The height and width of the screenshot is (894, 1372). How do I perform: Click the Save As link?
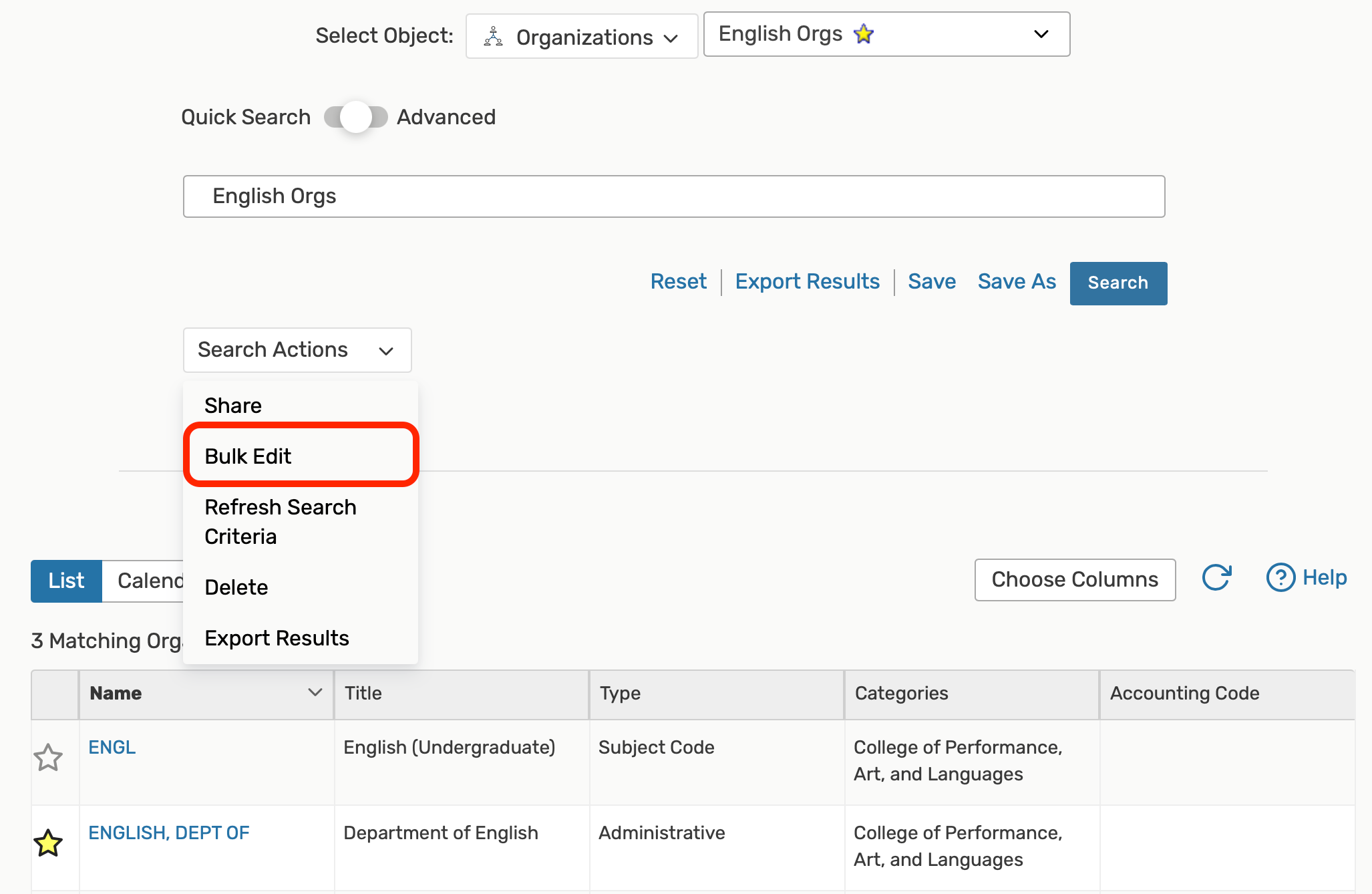click(1016, 282)
